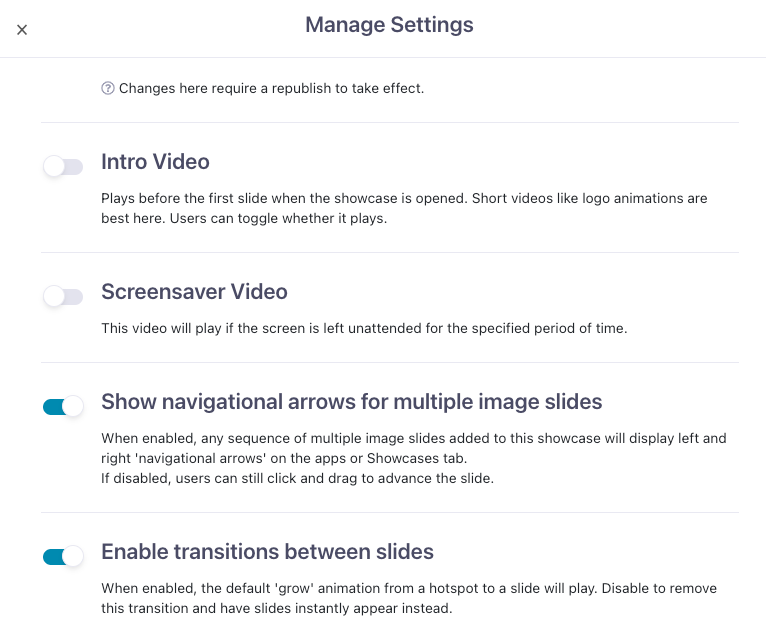Click the republish help question-mark icon
This screenshot has width=766, height=643.
click(107, 88)
